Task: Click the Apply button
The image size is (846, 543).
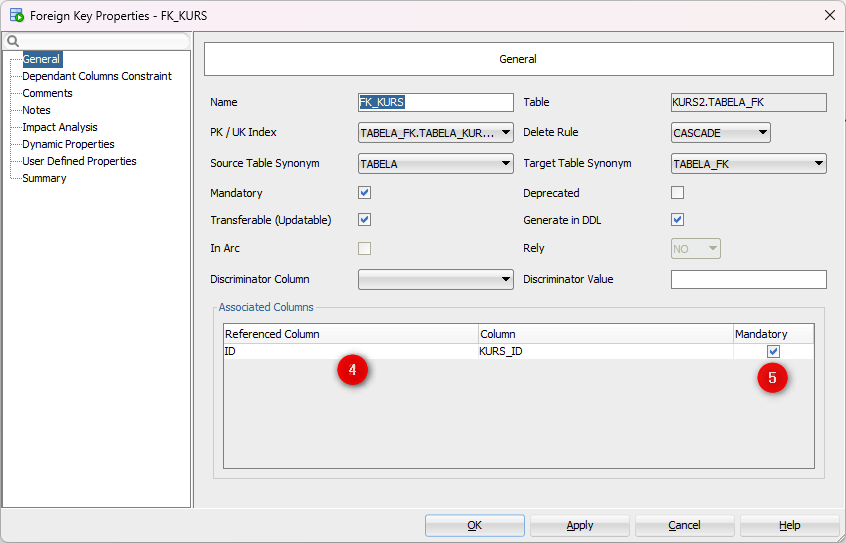Action: pos(580,525)
